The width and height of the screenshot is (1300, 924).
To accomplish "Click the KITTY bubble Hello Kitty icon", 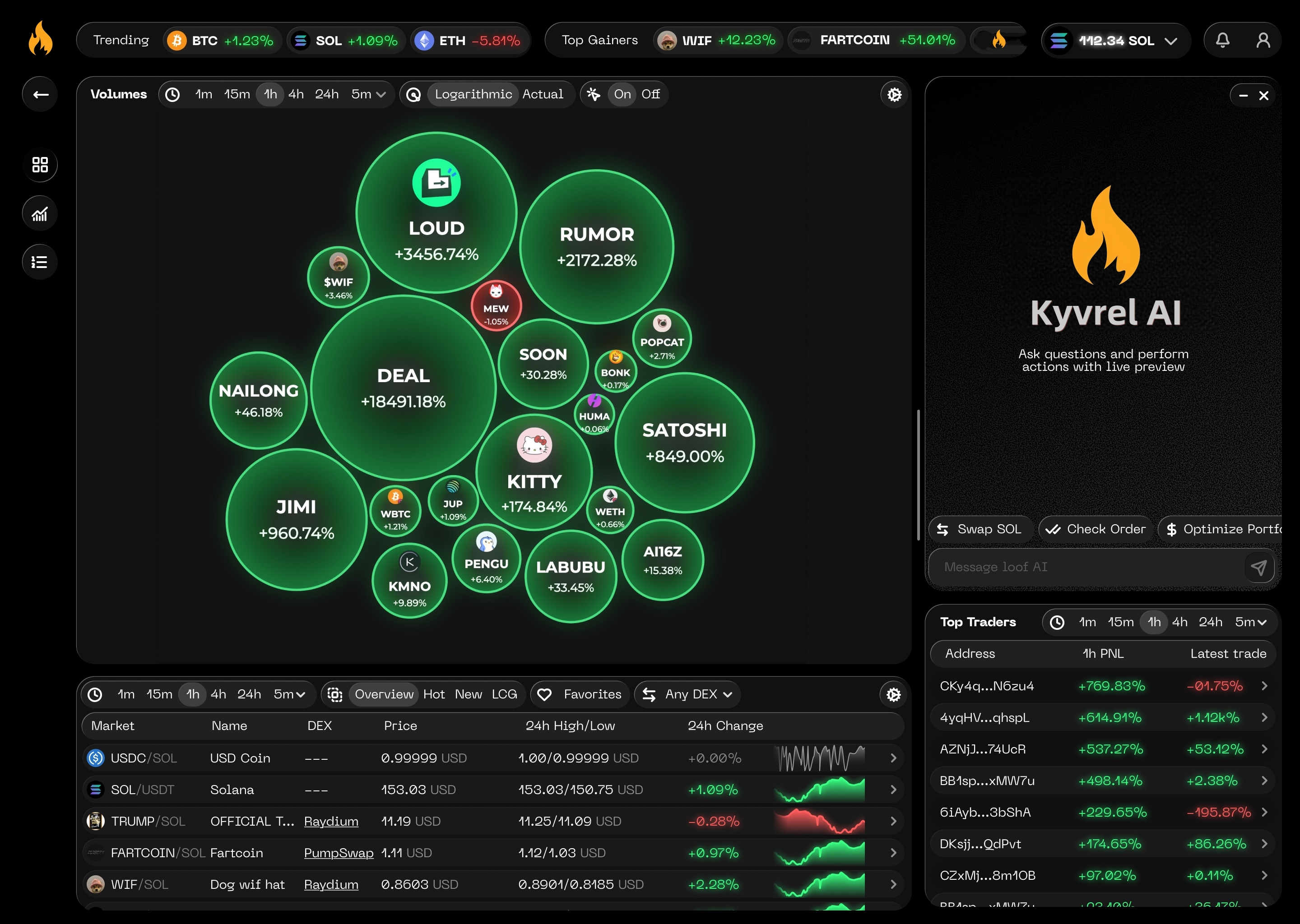I will [x=534, y=444].
